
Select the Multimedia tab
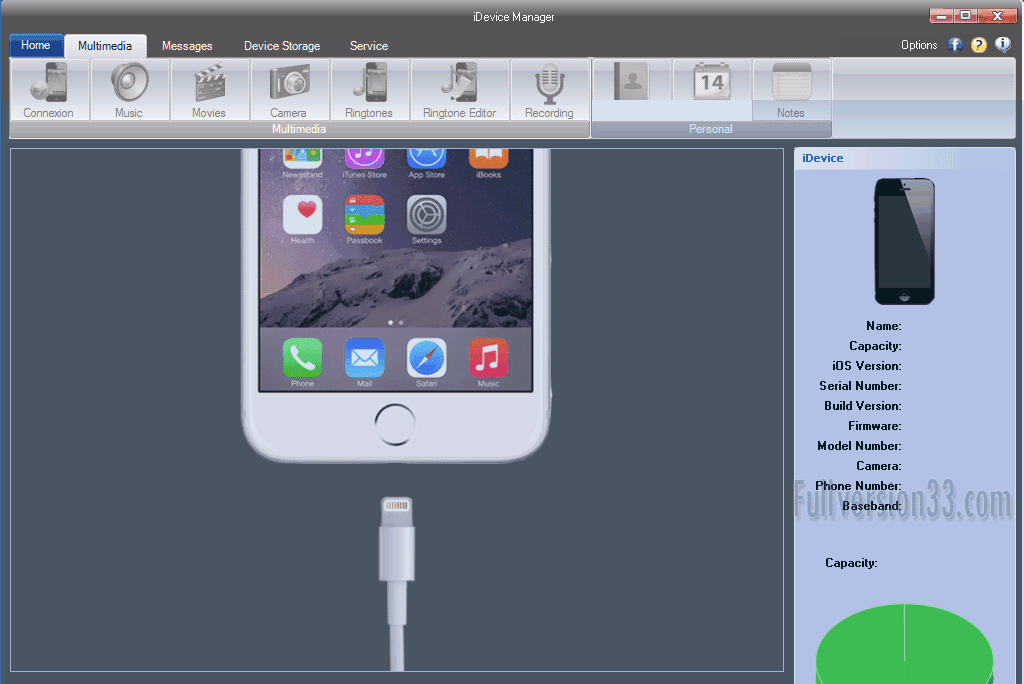[105, 46]
